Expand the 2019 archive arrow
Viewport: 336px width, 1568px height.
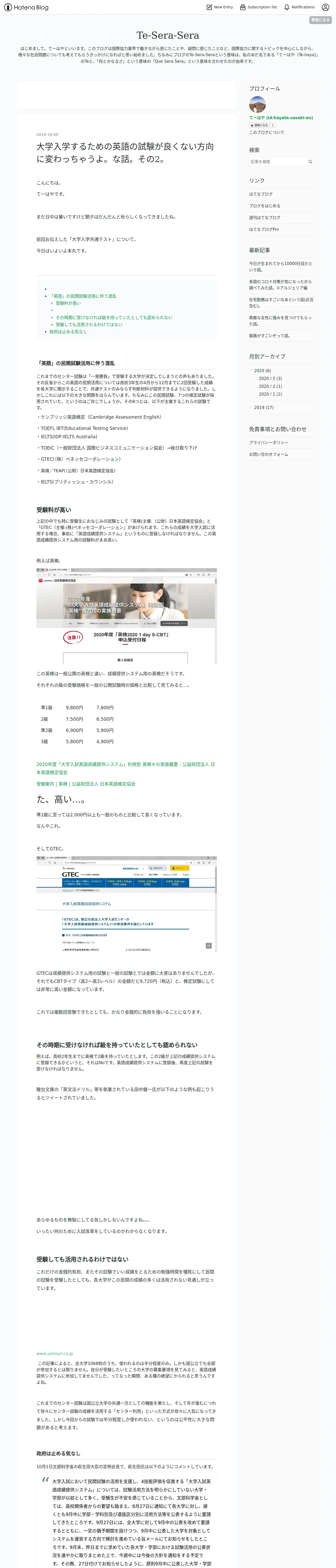click(251, 407)
